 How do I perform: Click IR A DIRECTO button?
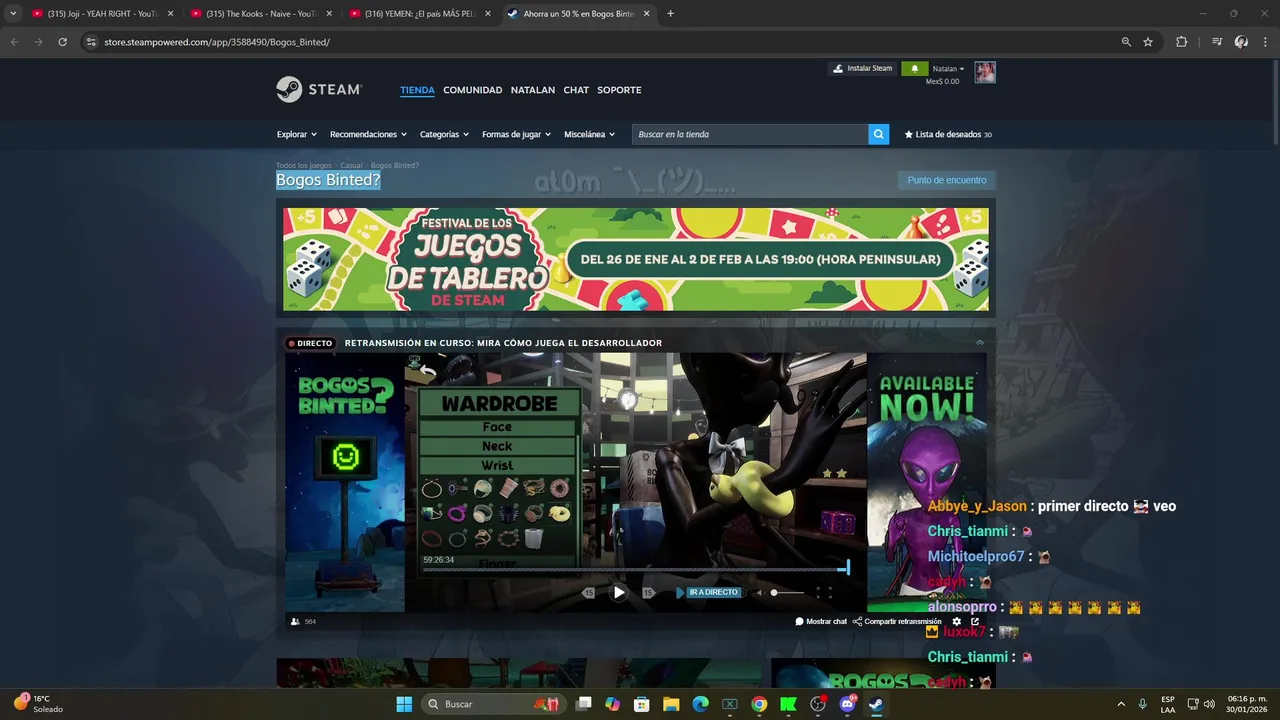(709, 592)
